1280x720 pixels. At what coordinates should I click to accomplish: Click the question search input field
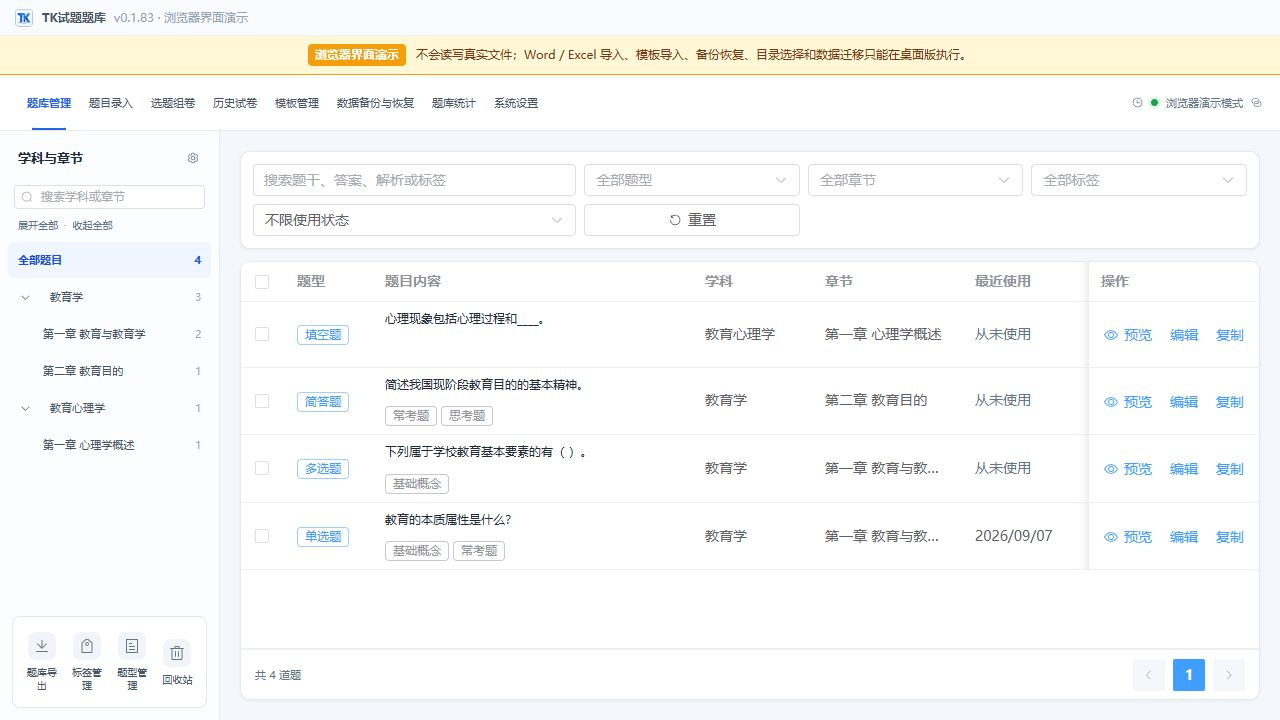[x=415, y=180]
